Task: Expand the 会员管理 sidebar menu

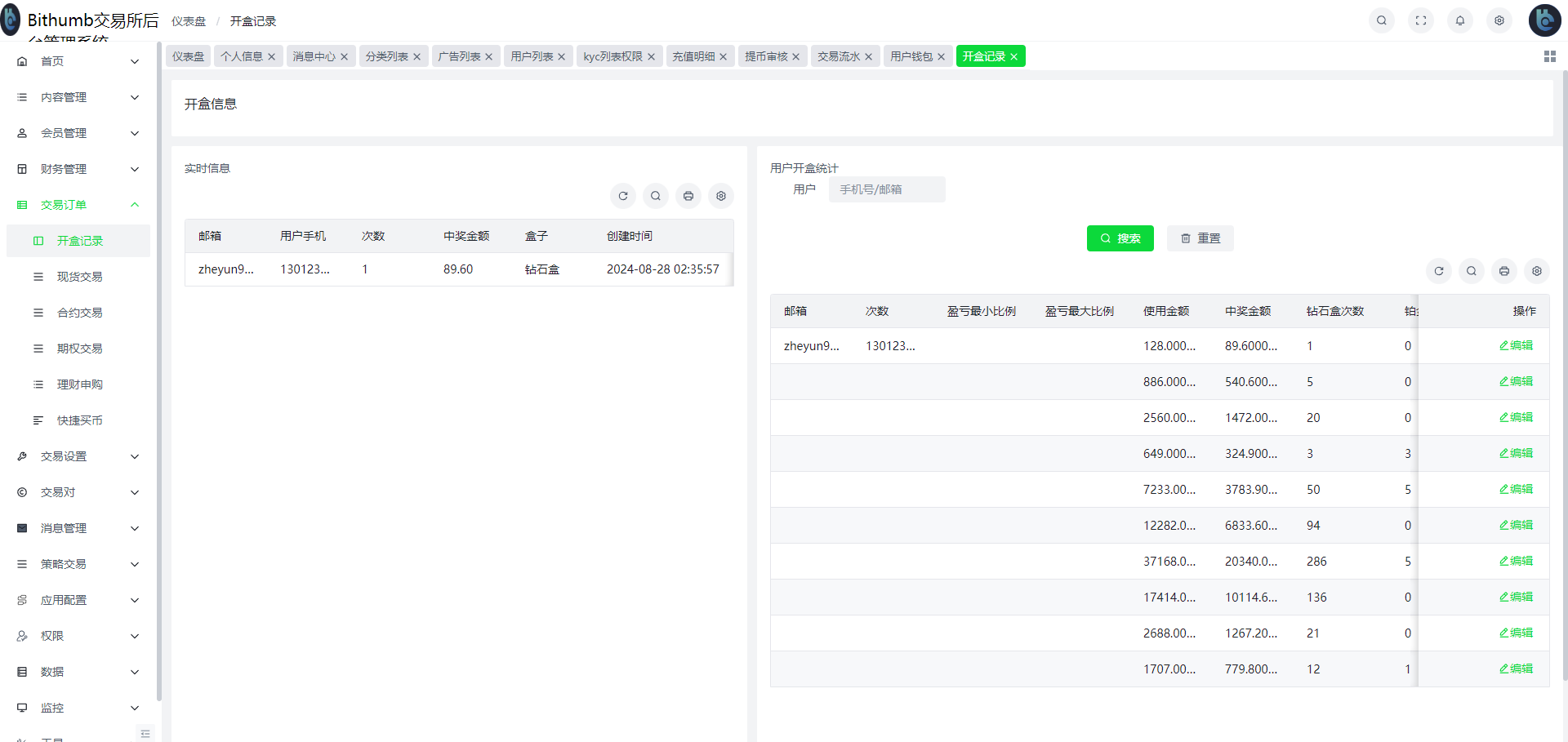Action: (78, 133)
